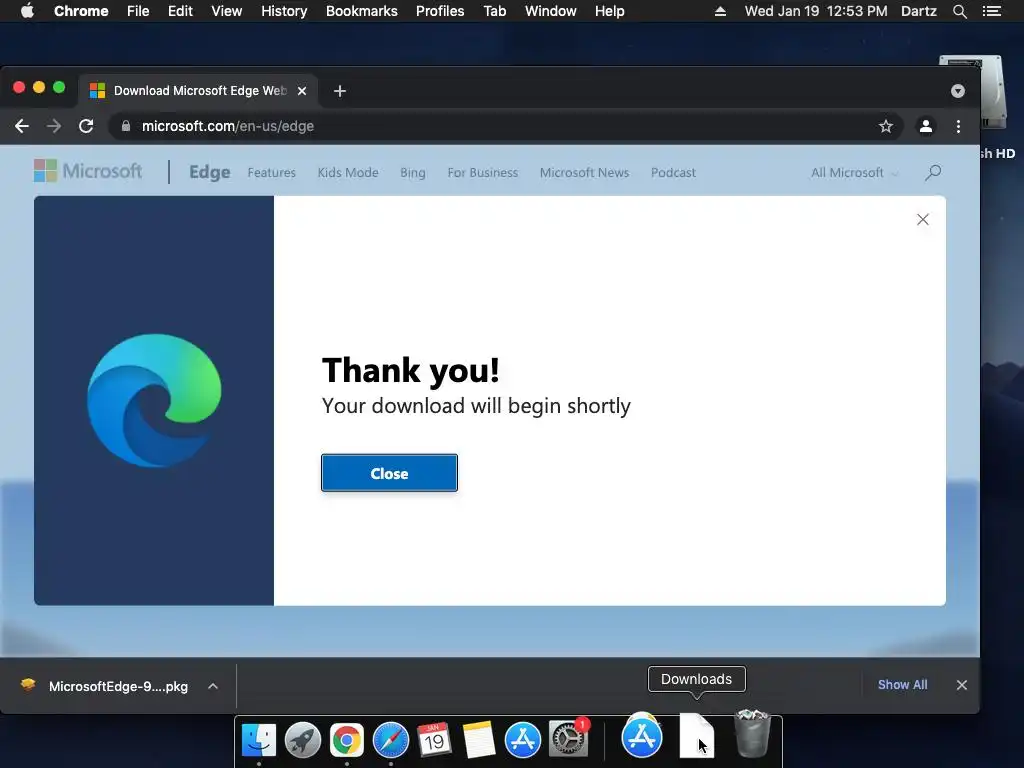This screenshot has height=768, width=1024.
Task: Expand the All Microsoft dropdown
Action: click(x=855, y=172)
